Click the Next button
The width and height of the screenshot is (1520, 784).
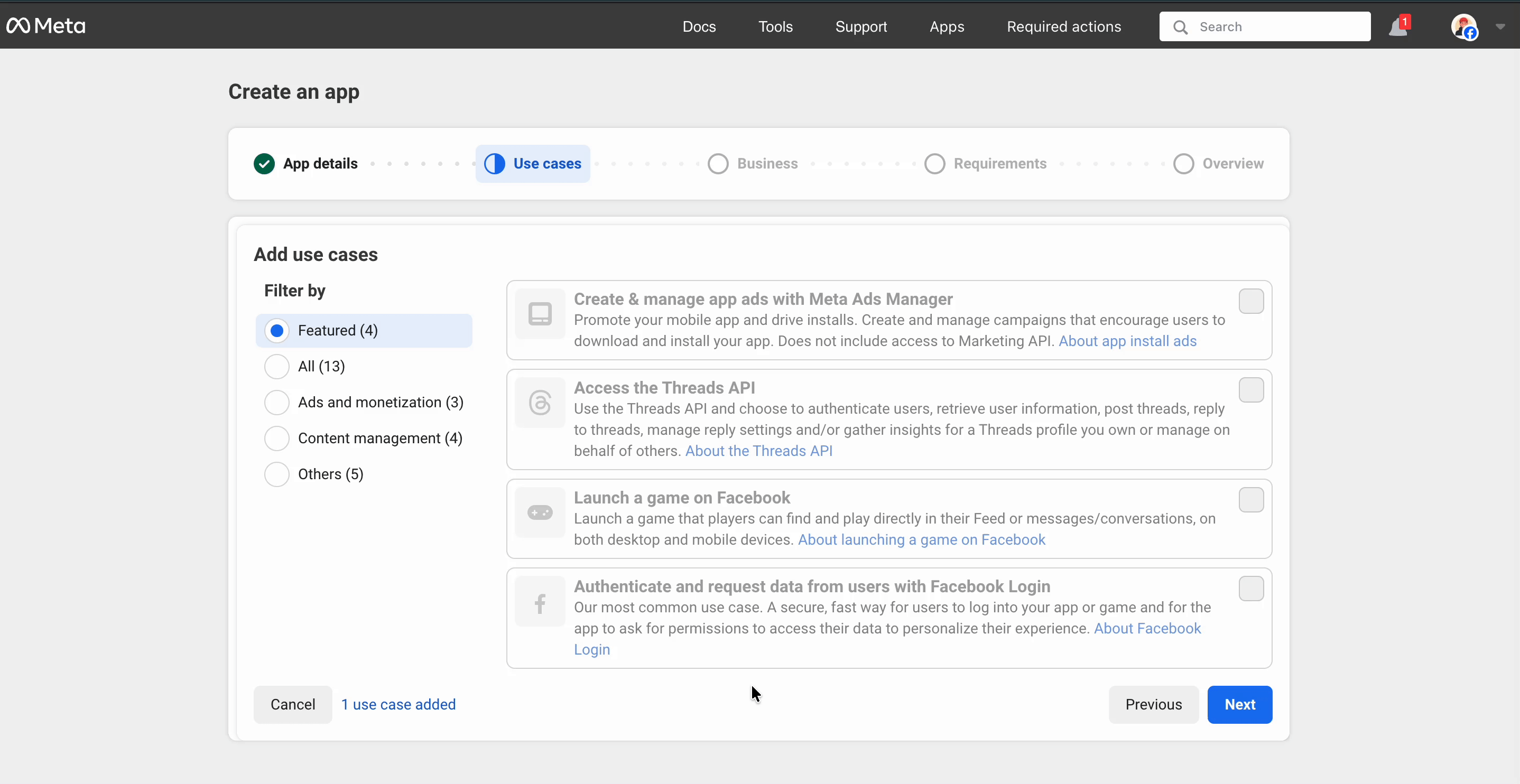tap(1239, 704)
